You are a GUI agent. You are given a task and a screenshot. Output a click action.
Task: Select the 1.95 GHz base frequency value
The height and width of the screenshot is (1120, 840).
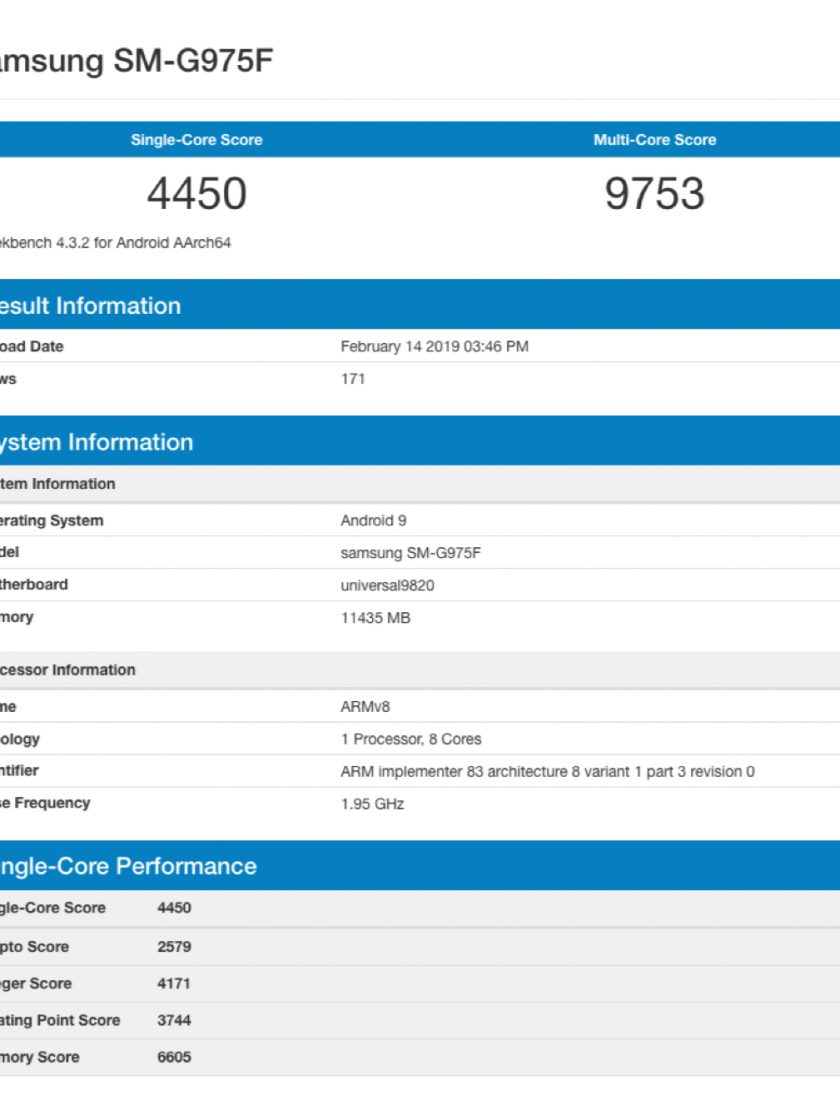[372, 803]
